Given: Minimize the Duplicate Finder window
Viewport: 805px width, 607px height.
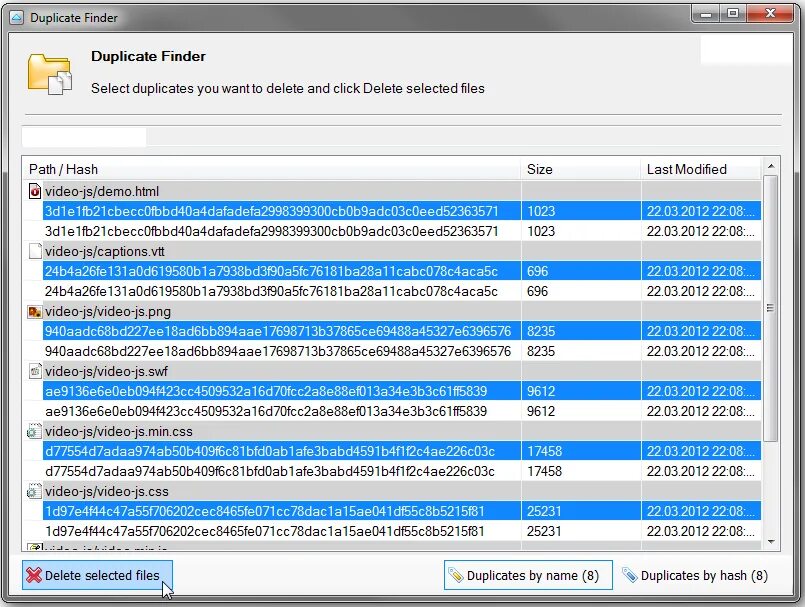Looking at the screenshot, I should pyautogui.click(x=706, y=13).
